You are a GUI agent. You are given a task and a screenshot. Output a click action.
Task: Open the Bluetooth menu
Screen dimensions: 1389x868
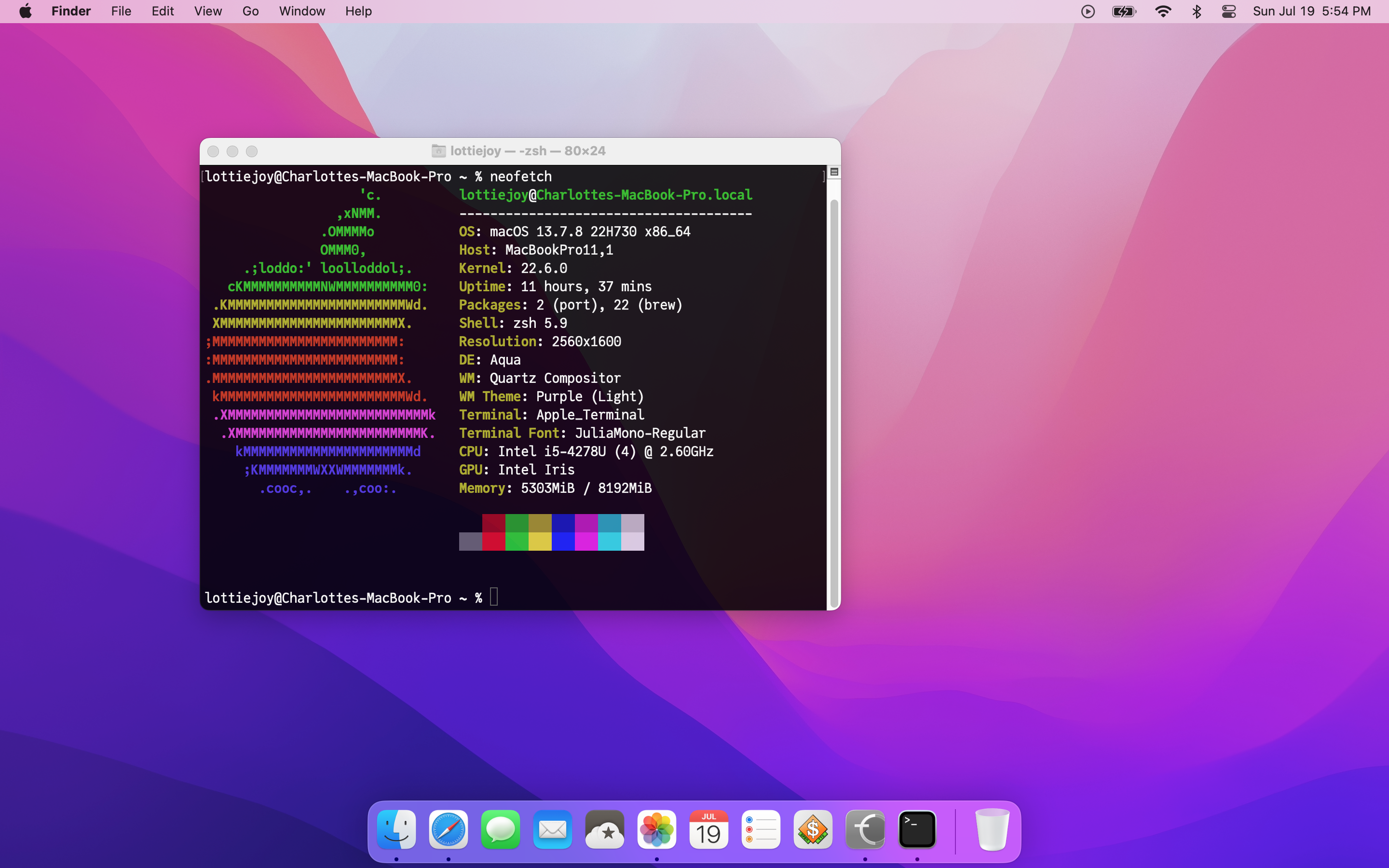1197,12
